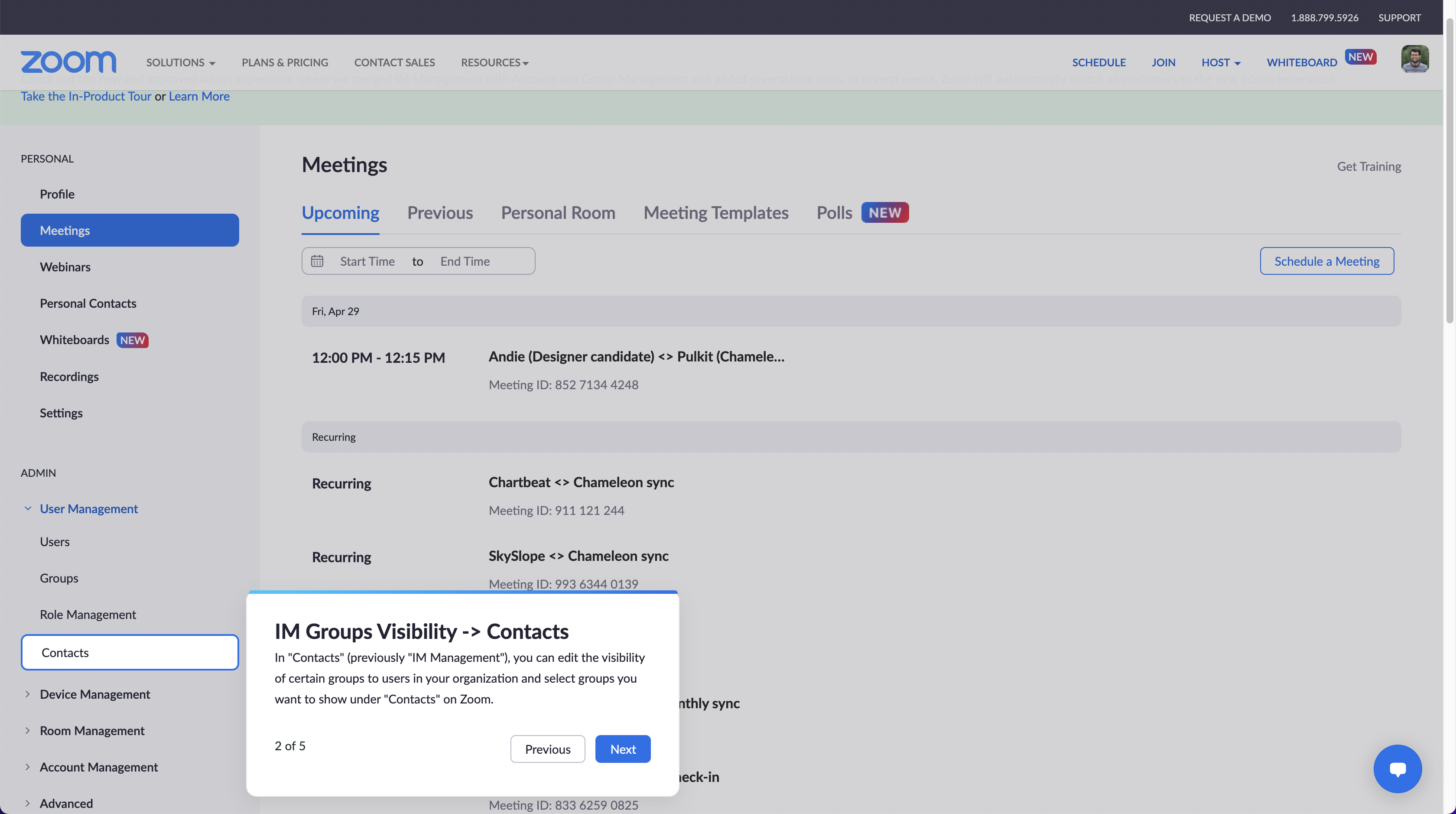
Task: Click the calendar icon in date range
Action: (317, 261)
